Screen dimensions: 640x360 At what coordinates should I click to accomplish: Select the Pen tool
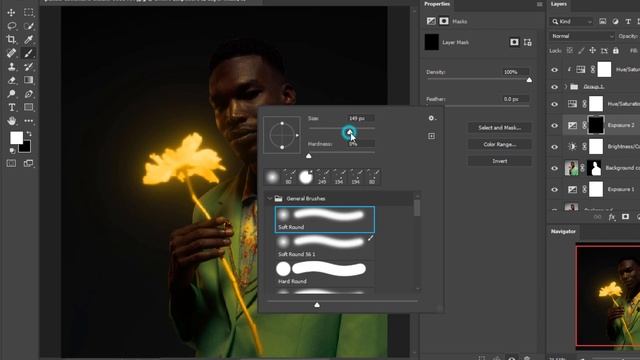click(x=29, y=94)
